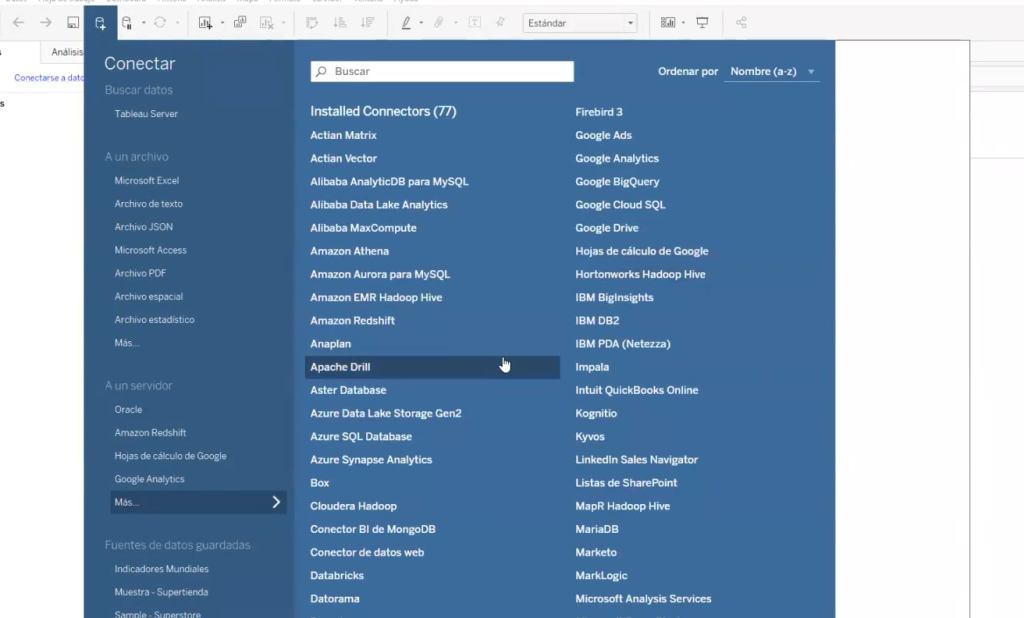Select the Análisis tab
Viewport: 1024px width, 618px height.
[x=67, y=52]
